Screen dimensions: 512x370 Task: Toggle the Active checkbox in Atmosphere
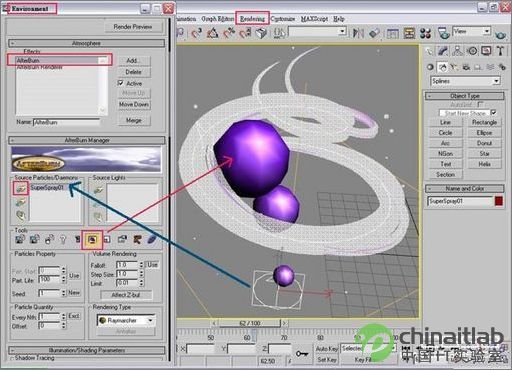coord(121,83)
